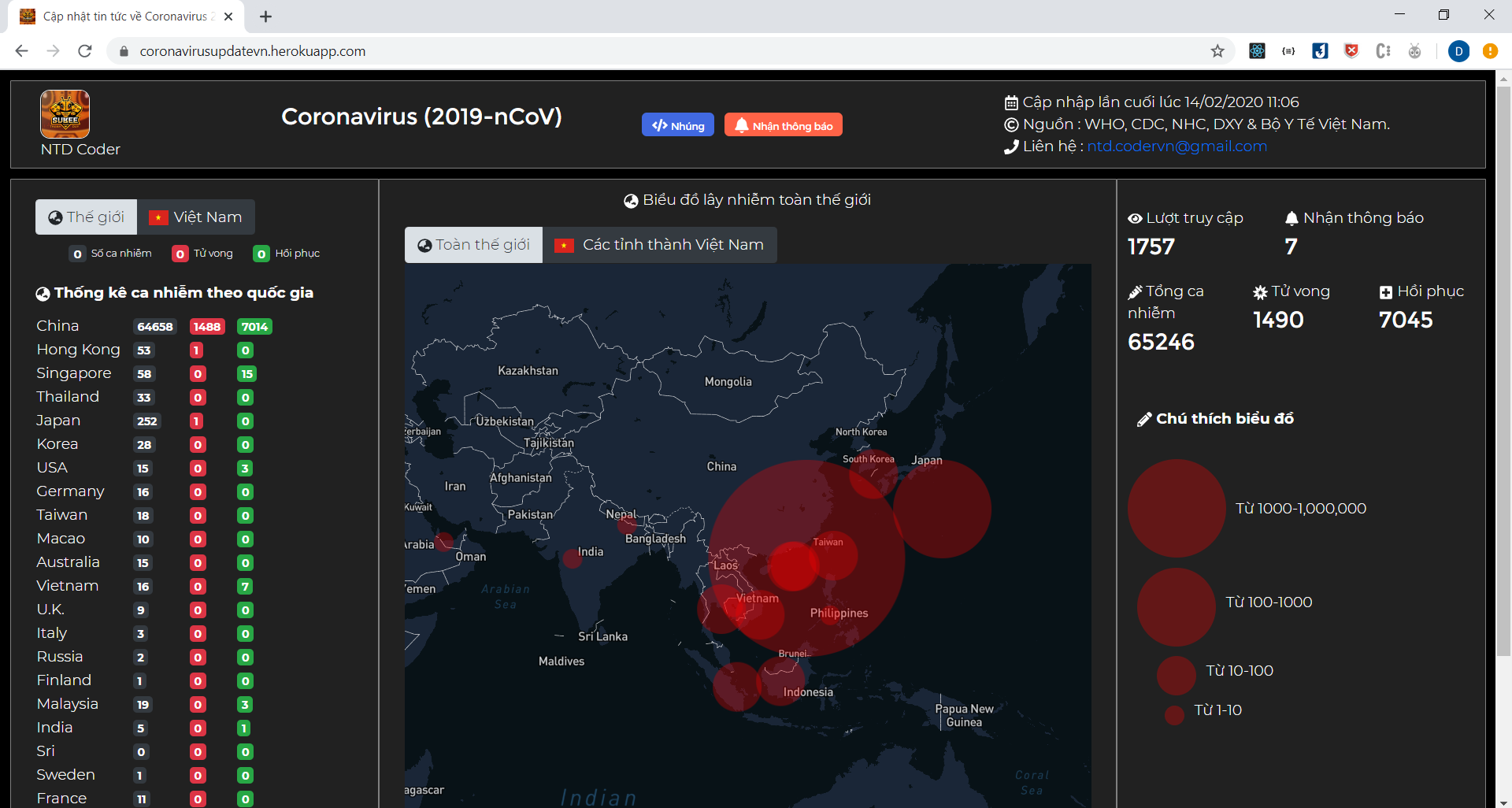Switch to the Việt Nam statistics tab

(x=196, y=217)
